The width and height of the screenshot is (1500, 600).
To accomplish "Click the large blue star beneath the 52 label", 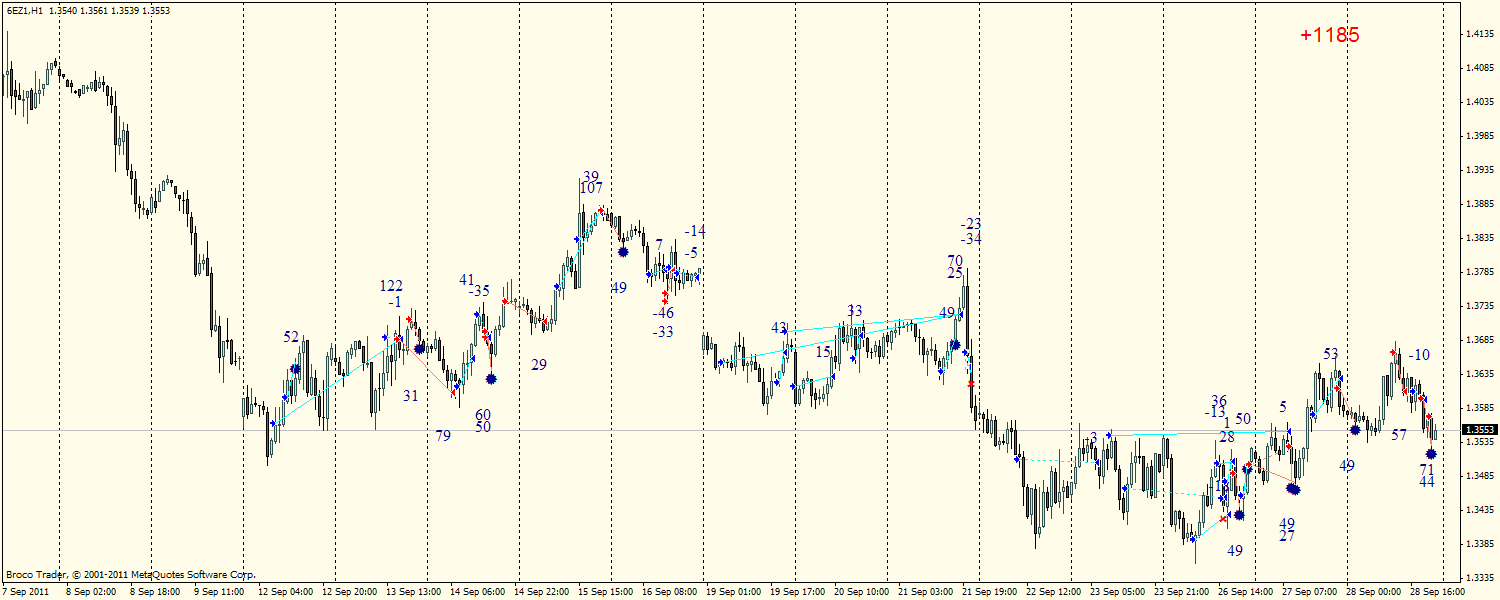I will click(295, 370).
